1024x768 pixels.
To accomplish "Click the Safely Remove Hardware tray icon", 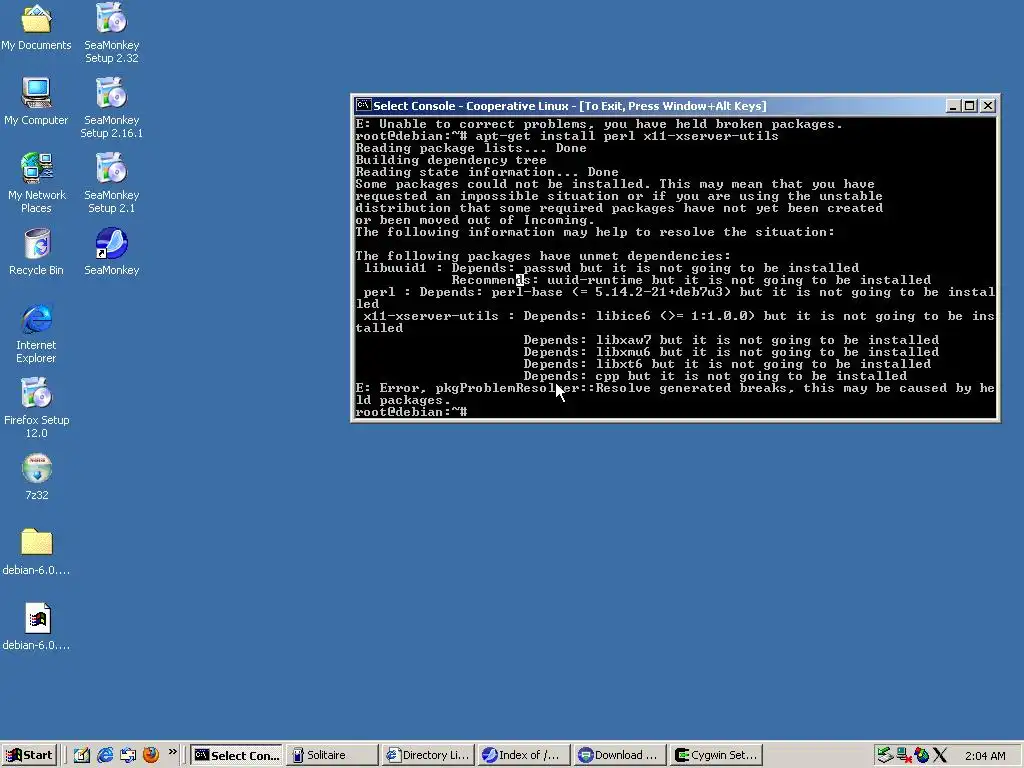I will tap(884, 755).
